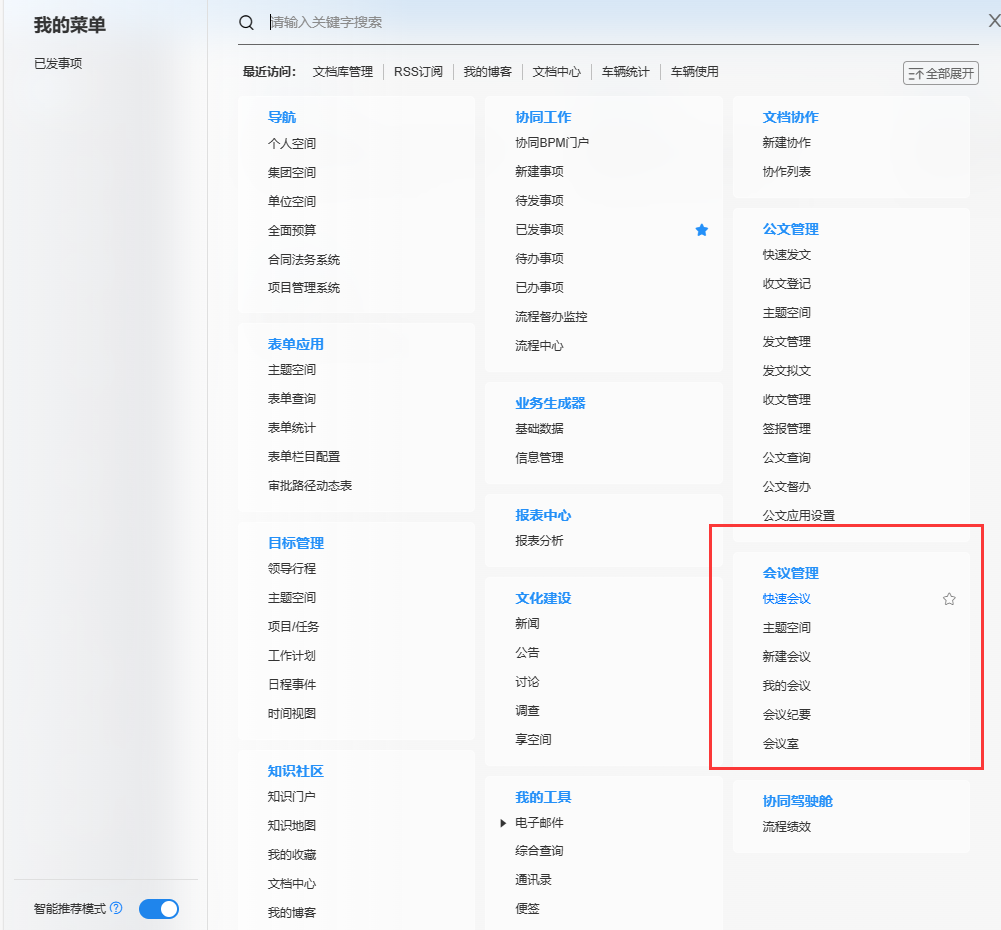Open 流程绩效 under 协同驾驶舱

[x=786, y=827]
